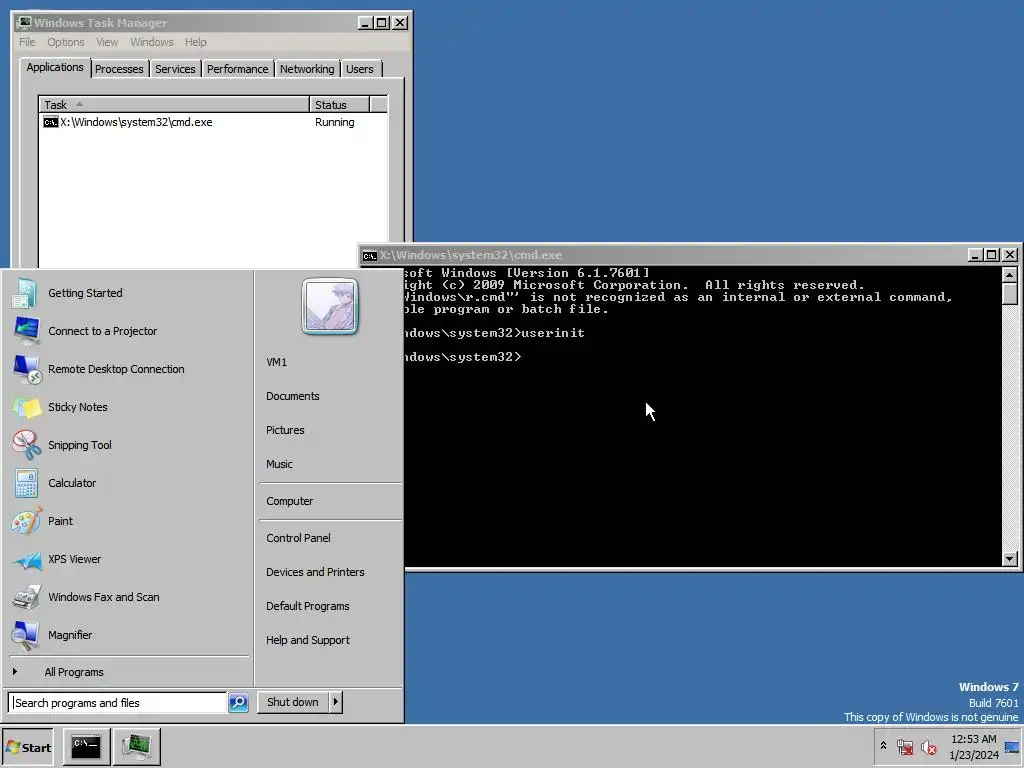The width and height of the screenshot is (1024, 768).
Task: Click the Task Manager taskbar button
Action: [x=136, y=746]
